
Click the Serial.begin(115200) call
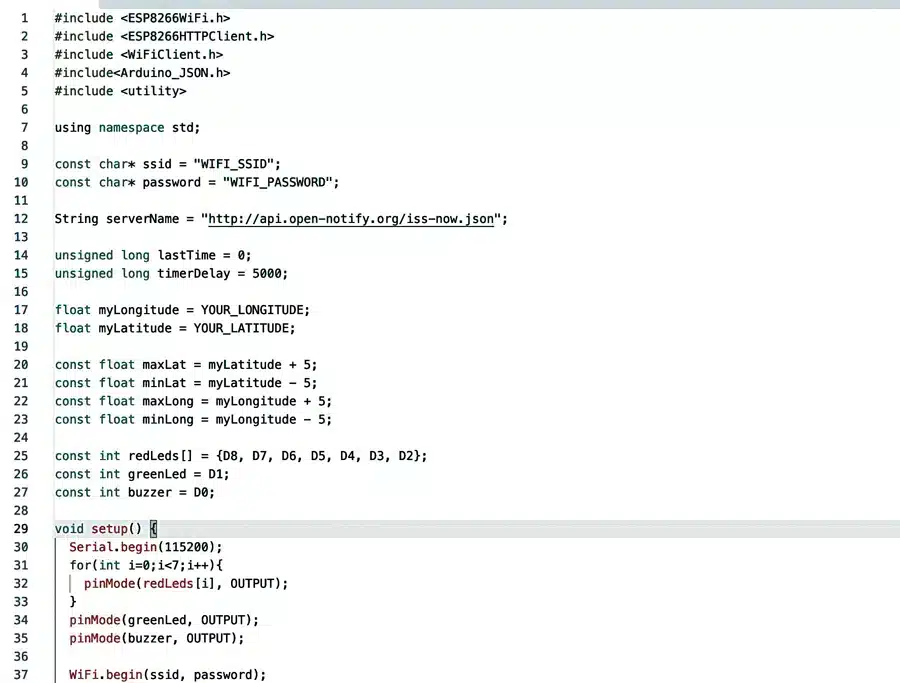coord(146,547)
